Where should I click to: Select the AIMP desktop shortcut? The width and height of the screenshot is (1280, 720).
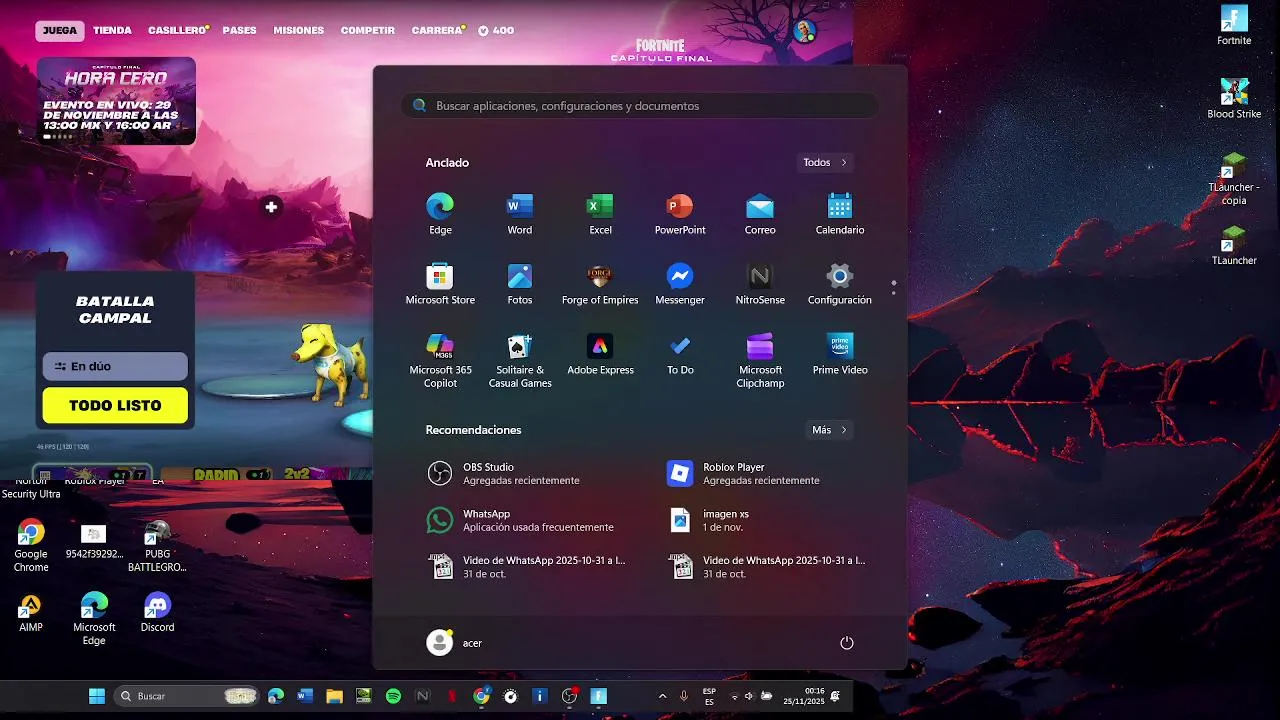(x=31, y=613)
